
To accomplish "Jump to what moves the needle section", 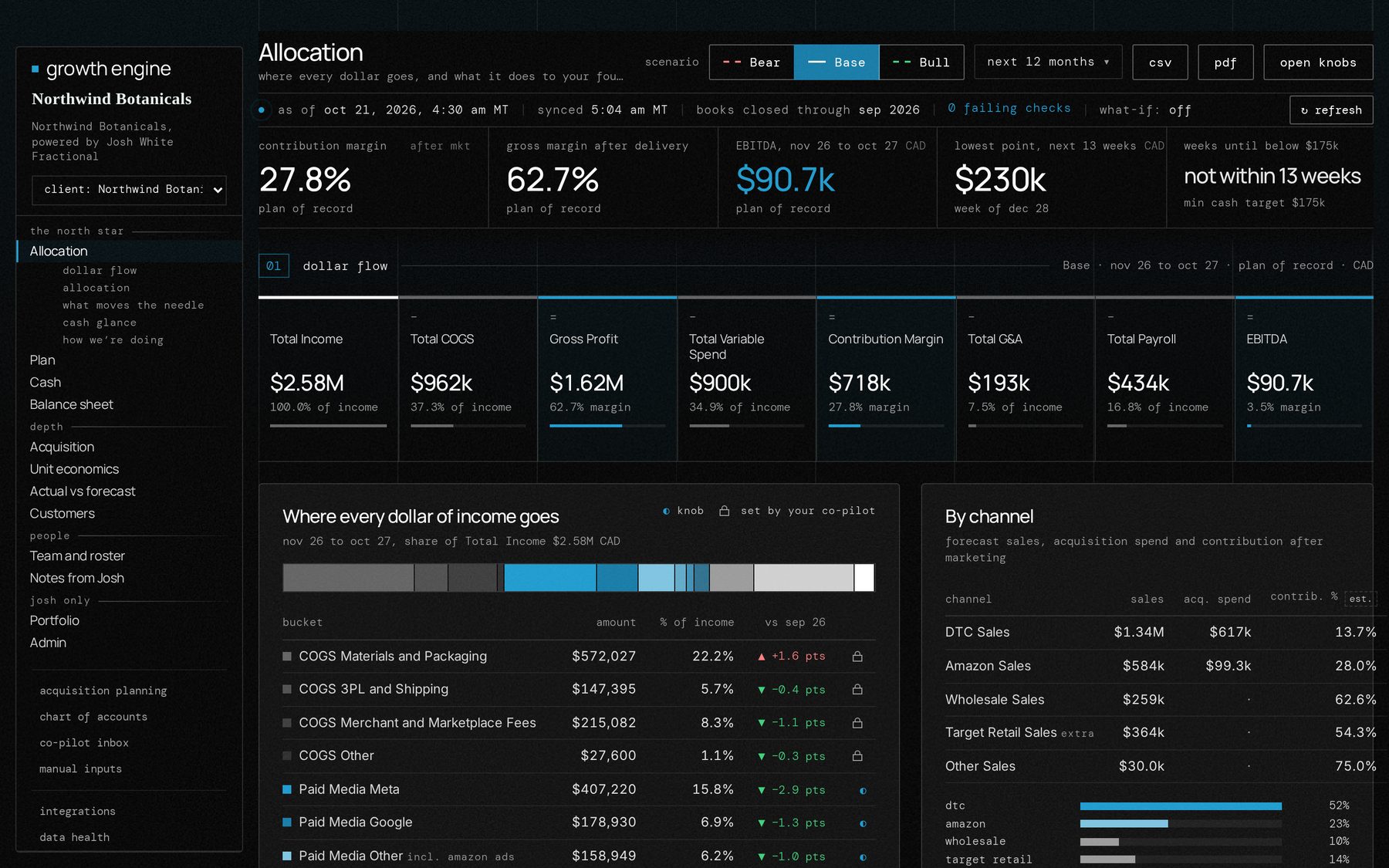I will tap(133, 306).
